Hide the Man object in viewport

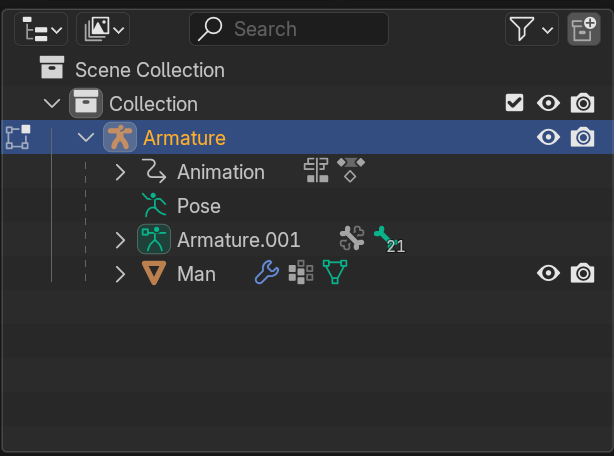(548, 273)
